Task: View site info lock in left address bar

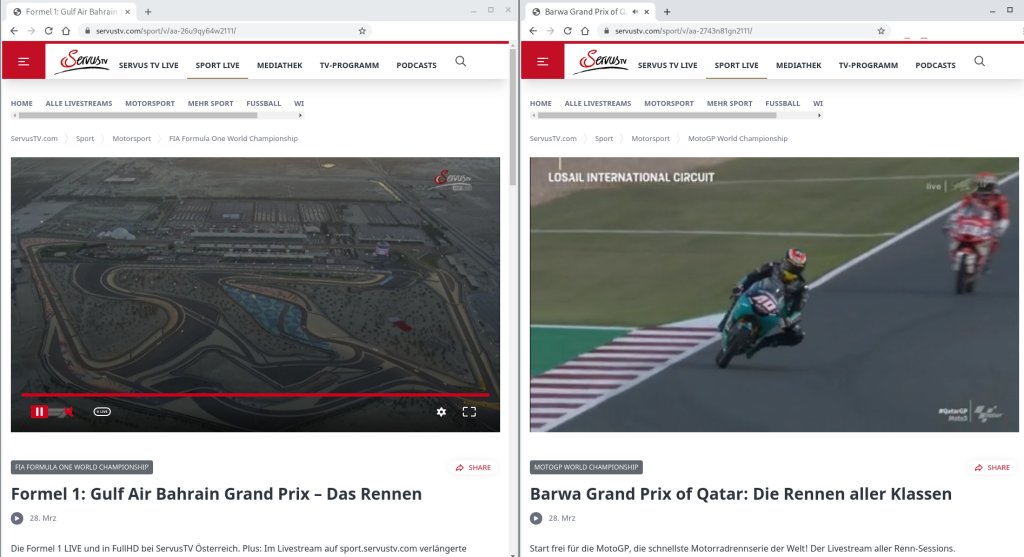Action: pos(87,31)
